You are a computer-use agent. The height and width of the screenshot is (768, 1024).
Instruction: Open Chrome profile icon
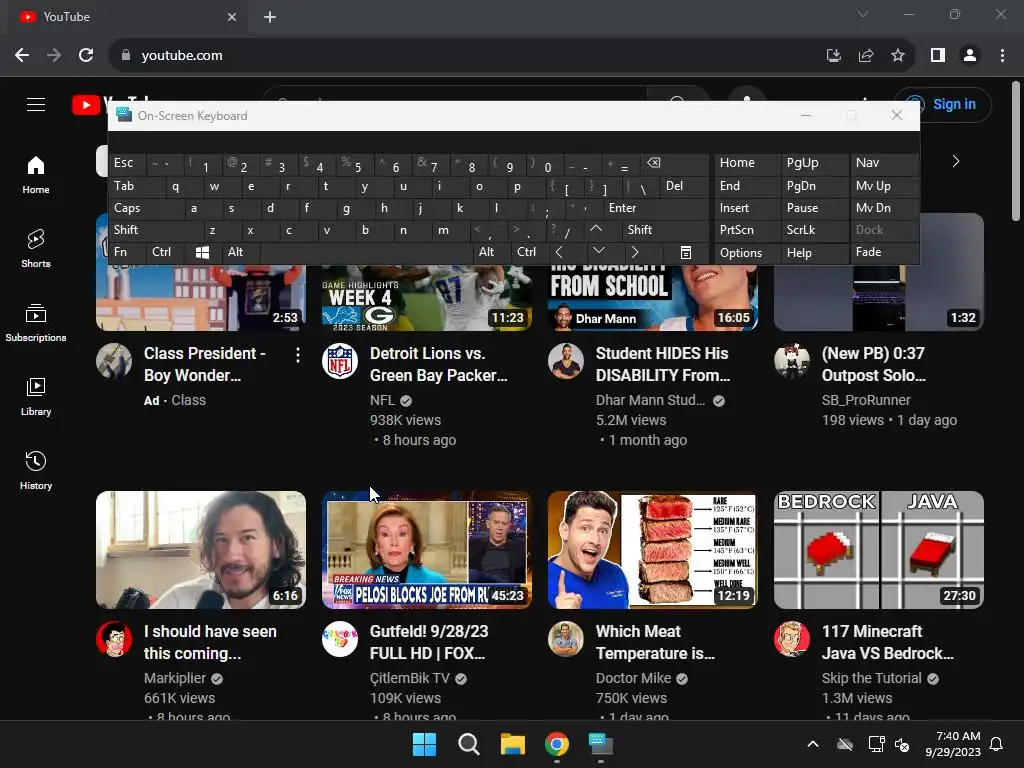970,56
